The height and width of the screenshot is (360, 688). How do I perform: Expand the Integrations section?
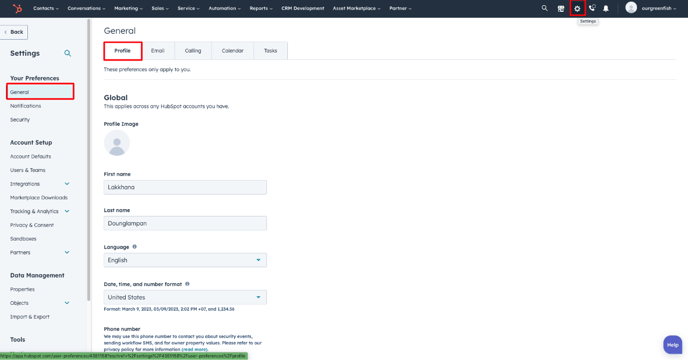click(40, 184)
